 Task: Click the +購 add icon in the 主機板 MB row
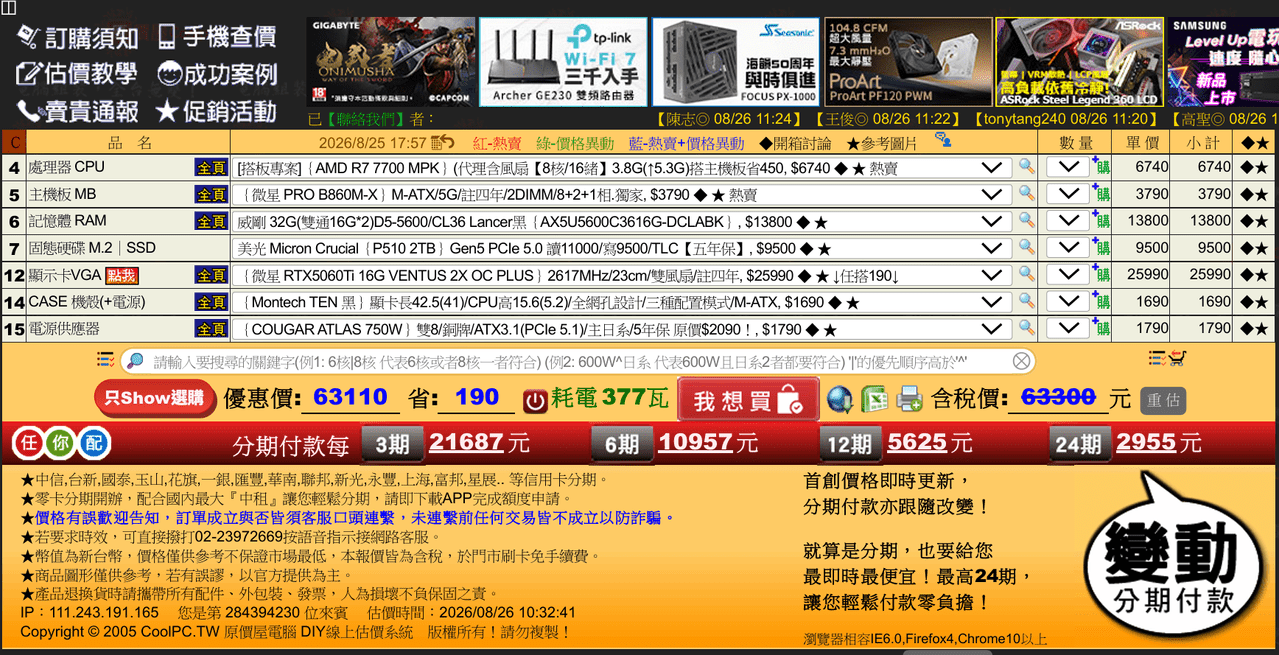click(x=1101, y=193)
